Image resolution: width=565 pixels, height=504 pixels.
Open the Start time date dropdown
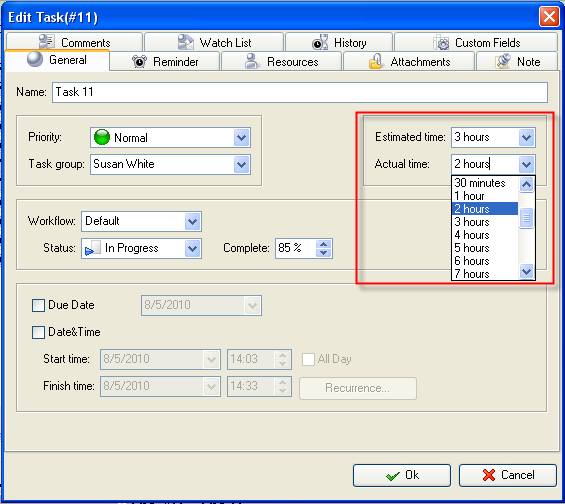click(211, 359)
